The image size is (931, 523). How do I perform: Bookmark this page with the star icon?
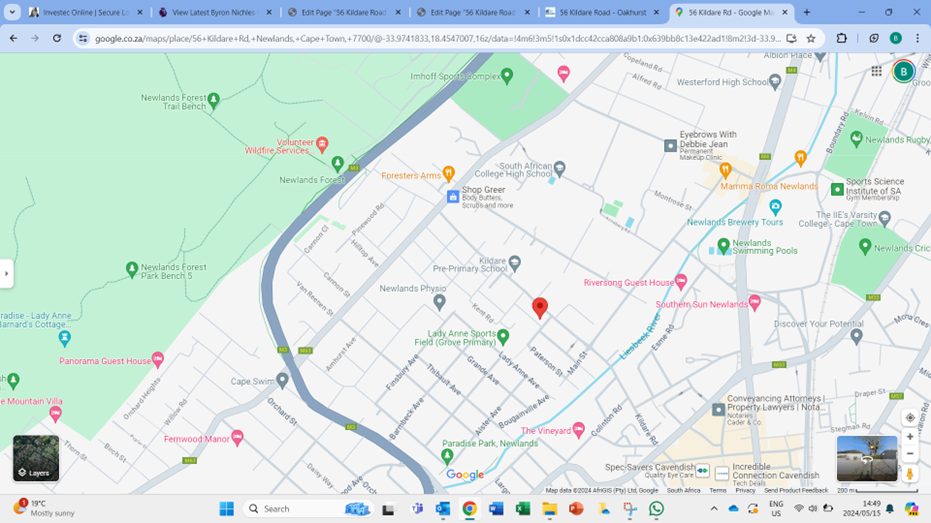811,38
